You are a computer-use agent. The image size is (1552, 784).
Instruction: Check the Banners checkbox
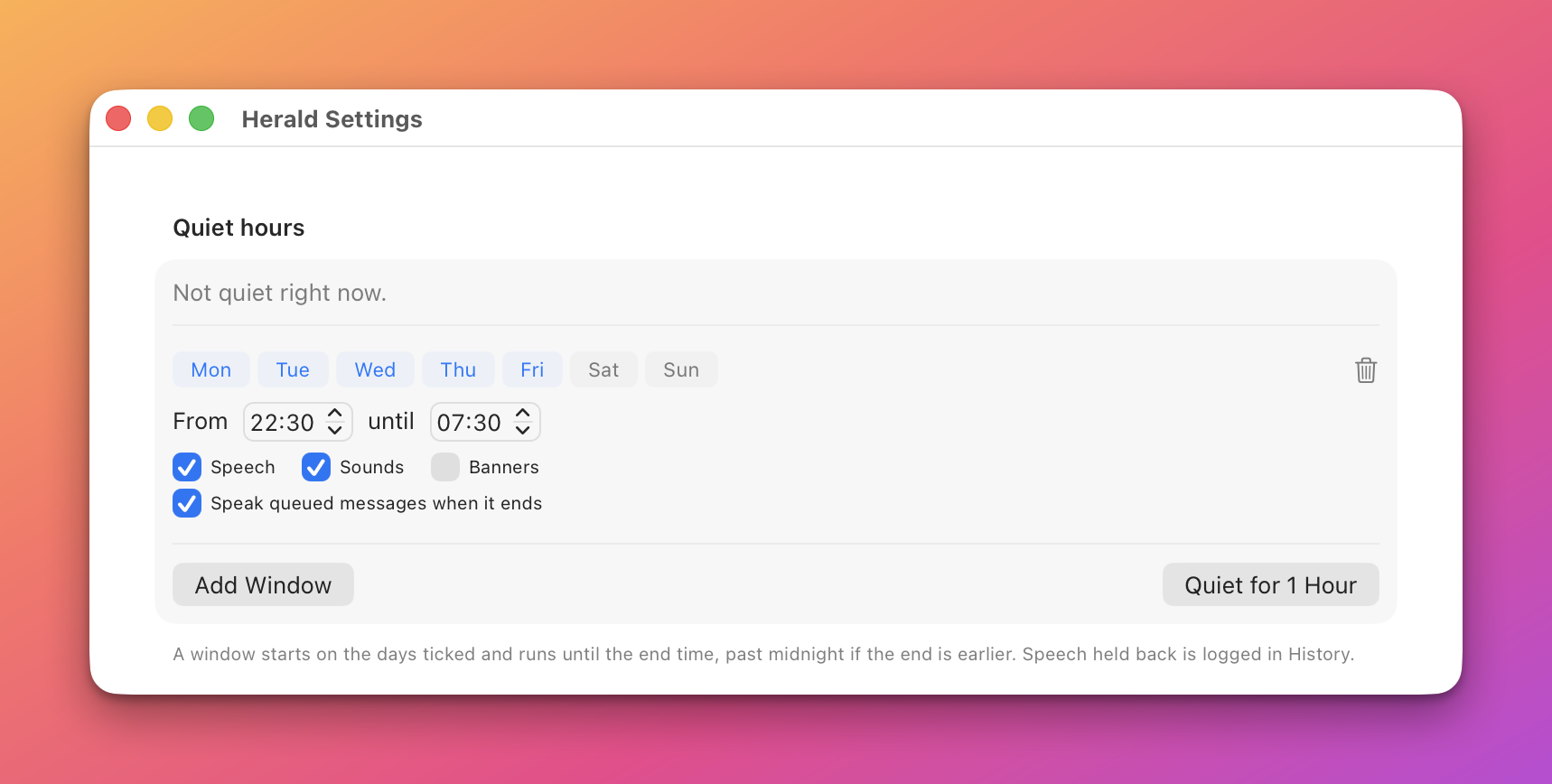[x=445, y=467]
